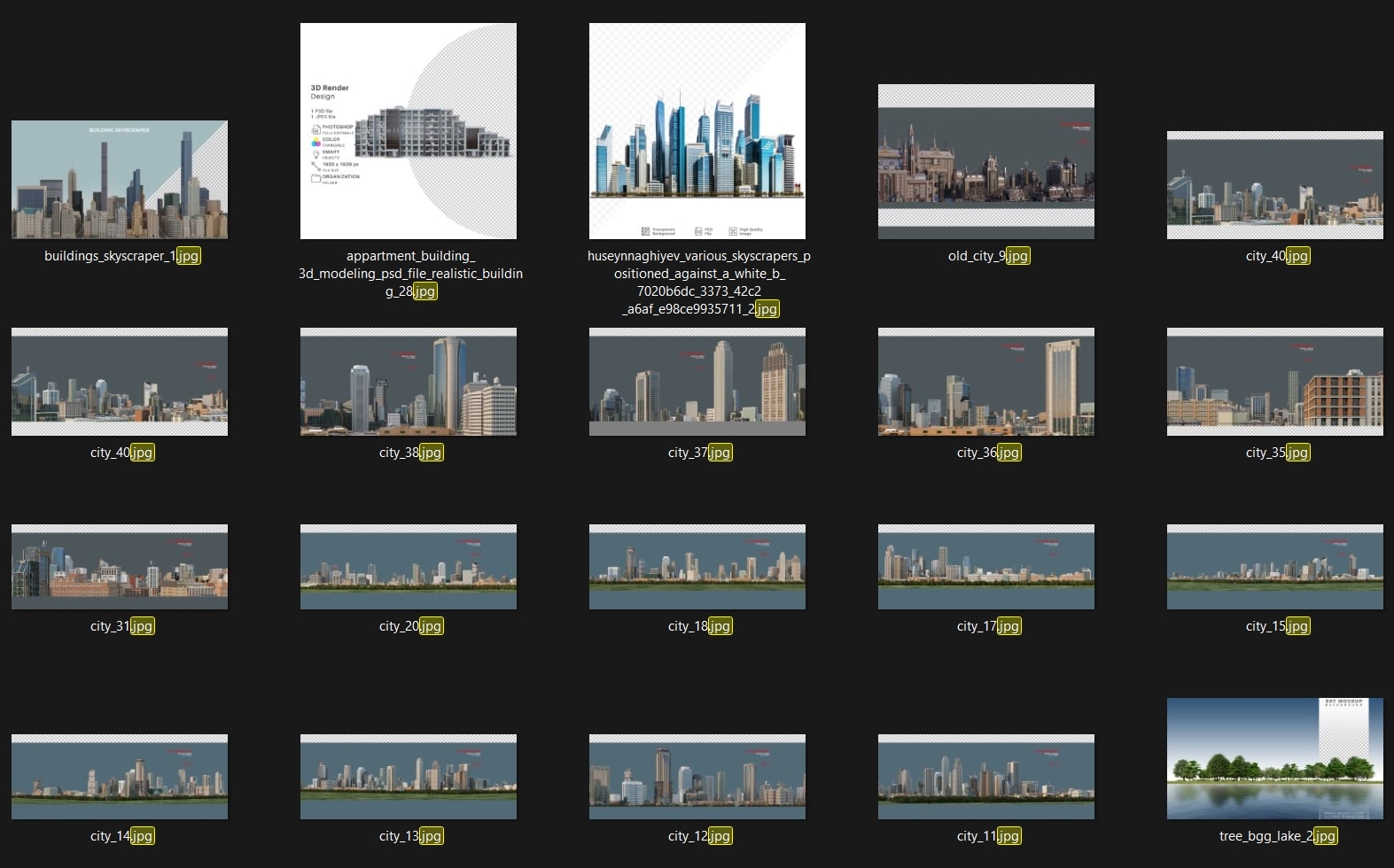This screenshot has width=1394, height=868.
Task: Select the city_20.jpg thumbnail
Action: [409, 567]
